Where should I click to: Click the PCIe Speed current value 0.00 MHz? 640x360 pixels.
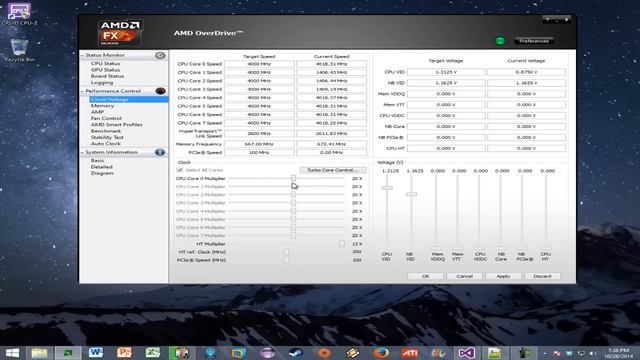point(331,152)
